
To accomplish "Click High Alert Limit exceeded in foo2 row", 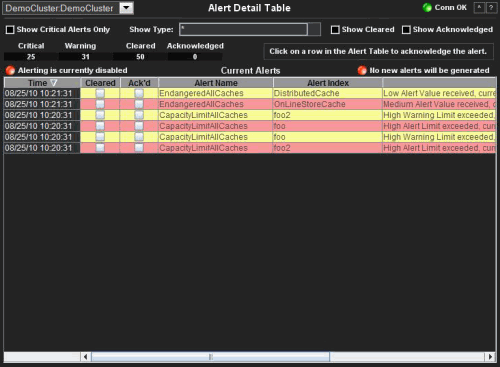I will pos(439,148).
